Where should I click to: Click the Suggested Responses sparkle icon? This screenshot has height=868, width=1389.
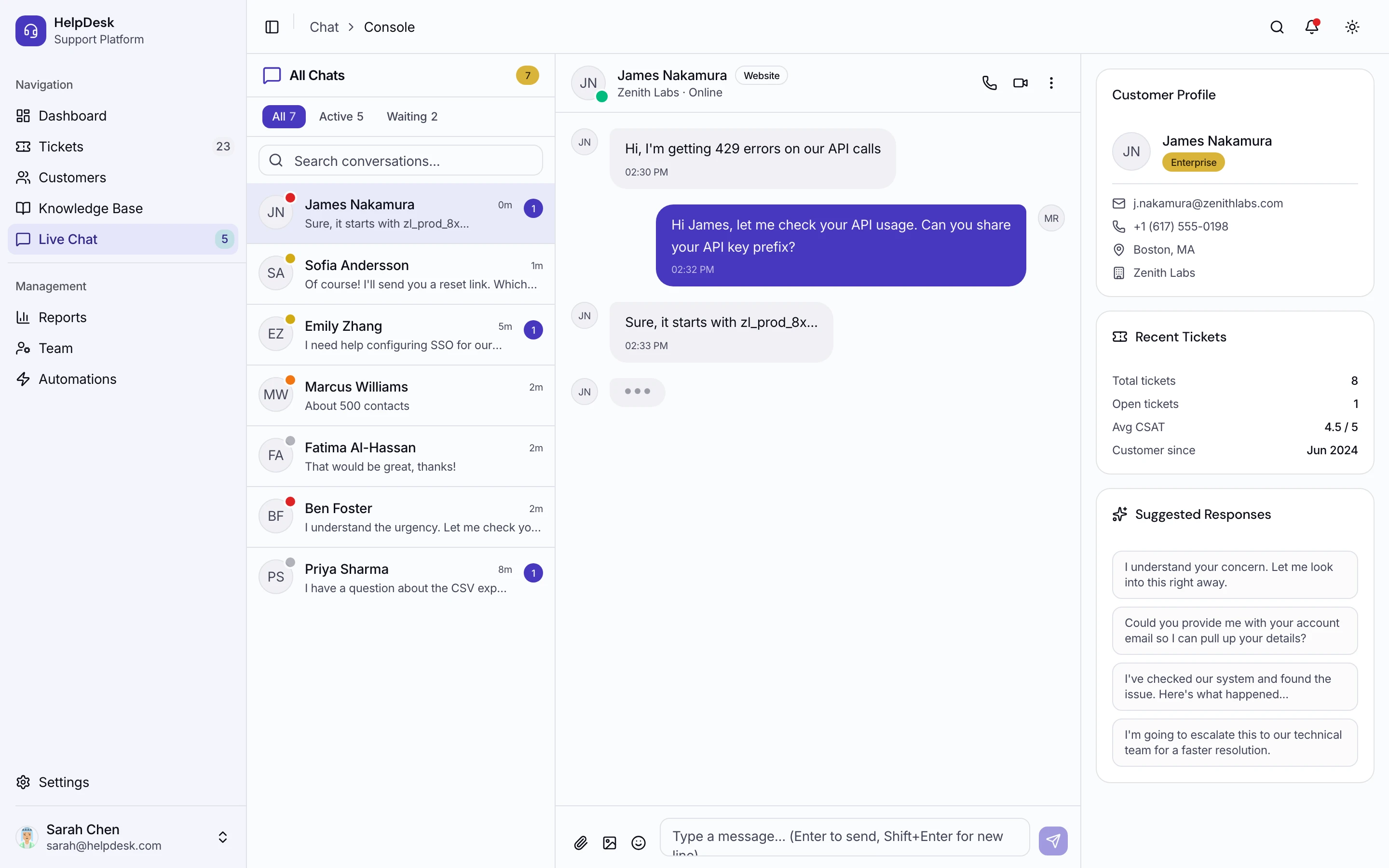coord(1119,515)
